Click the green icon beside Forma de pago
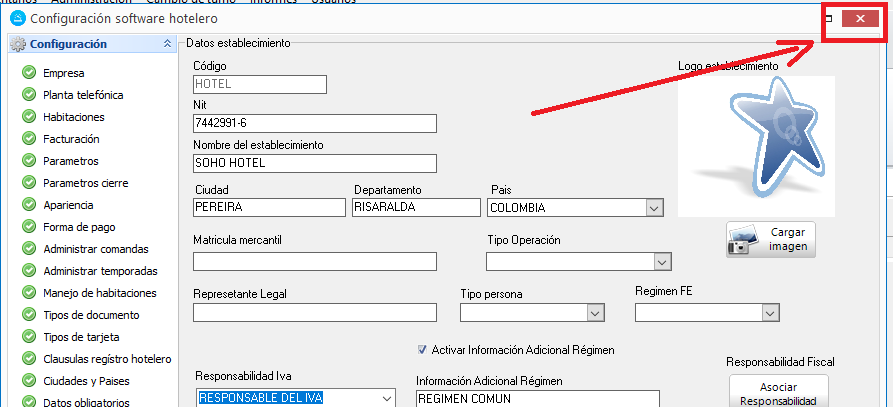This screenshot has height=407, width=893. pos(28,227)
